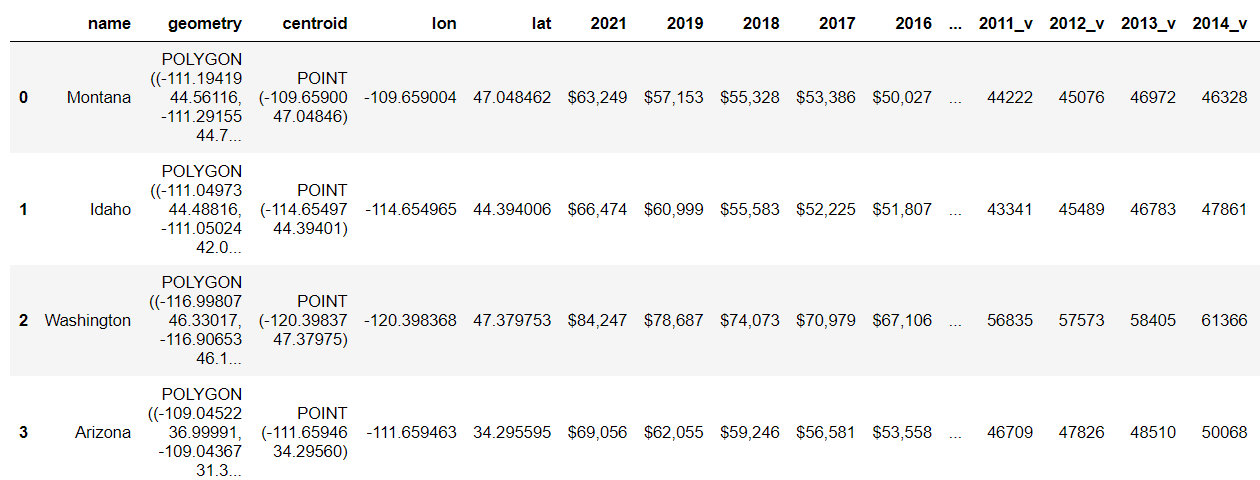Image resolution: width=1260 pixels, height=480 pixels.
Task: Click the Washington name cell
Action: [x=87, y=321]
